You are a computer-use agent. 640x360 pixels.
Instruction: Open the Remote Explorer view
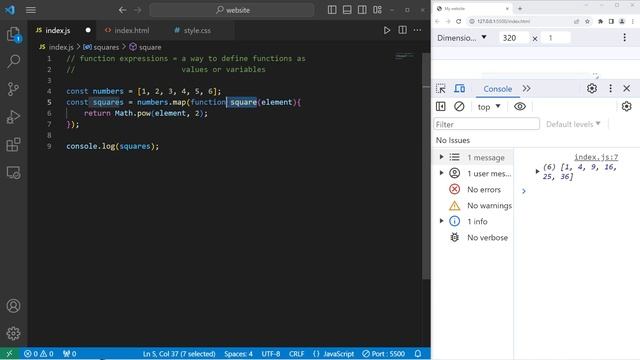tap(13, 172)
